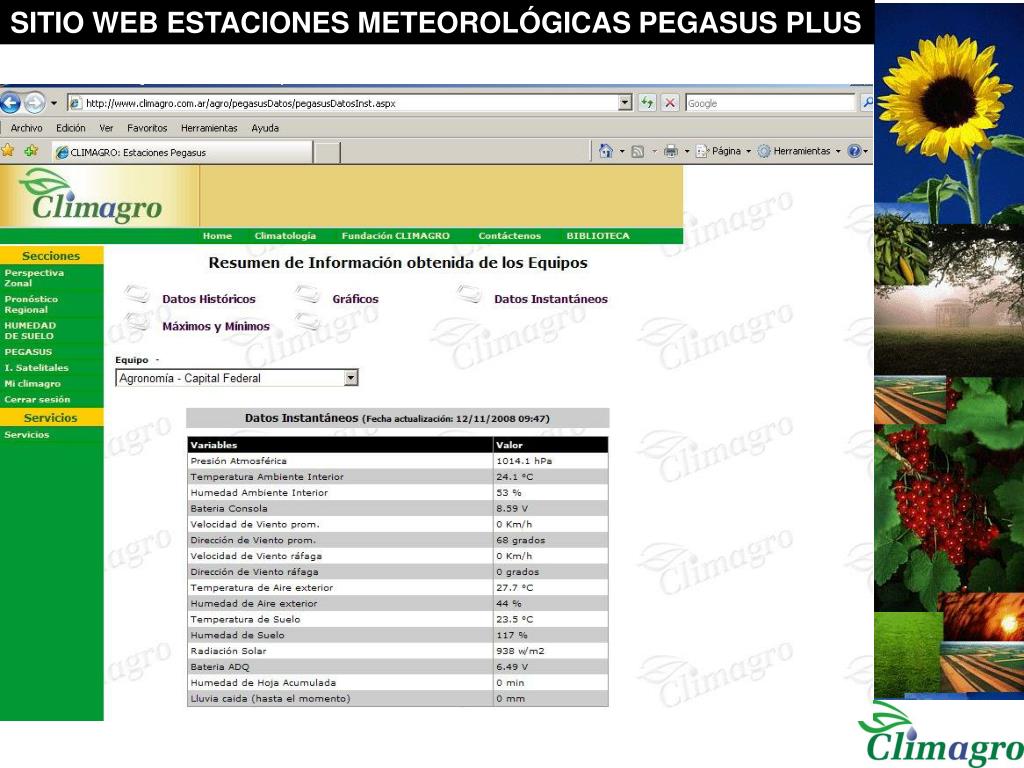
Task: Open the Ver menu
Action: coord(106,128)
